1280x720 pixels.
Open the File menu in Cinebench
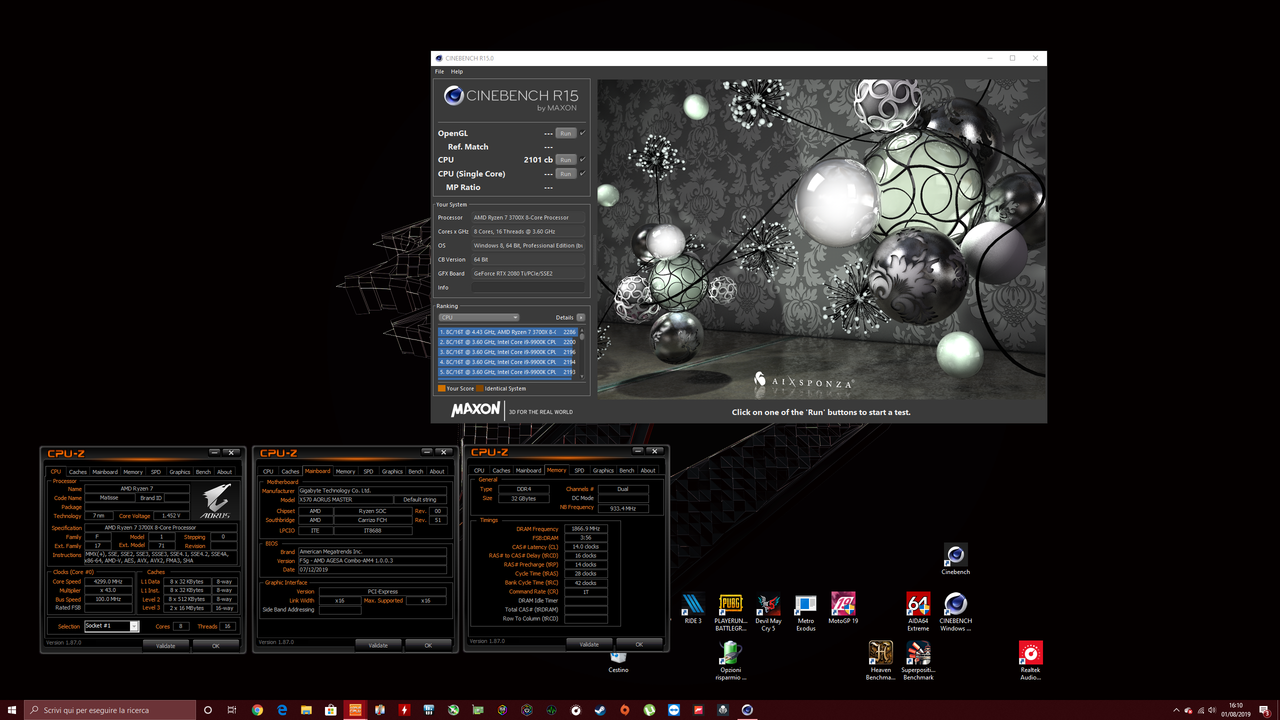439,72
